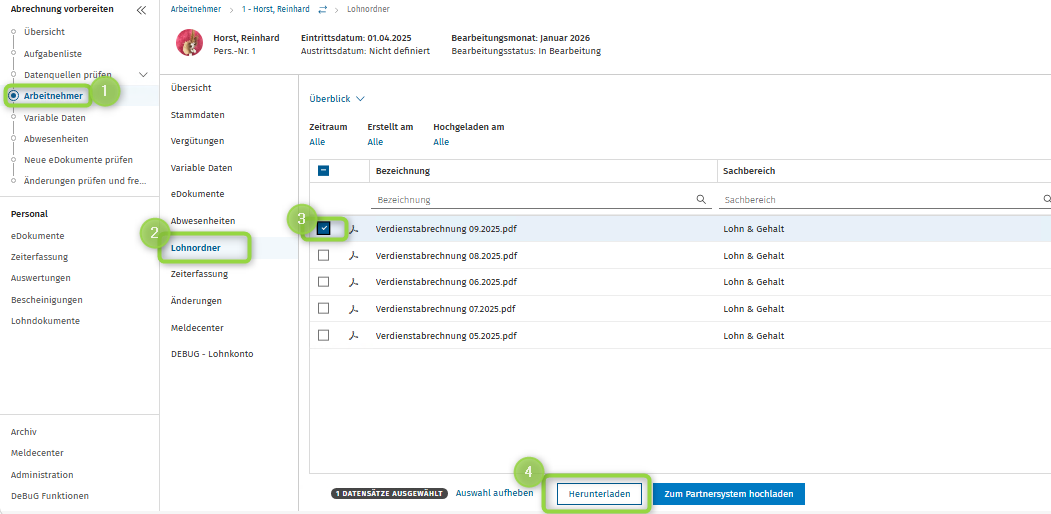Image resolution: width=1051 pixels, height=514 pixels.
Task: Click Zum Partnersystem hochladen button
Action: [729, 494]
